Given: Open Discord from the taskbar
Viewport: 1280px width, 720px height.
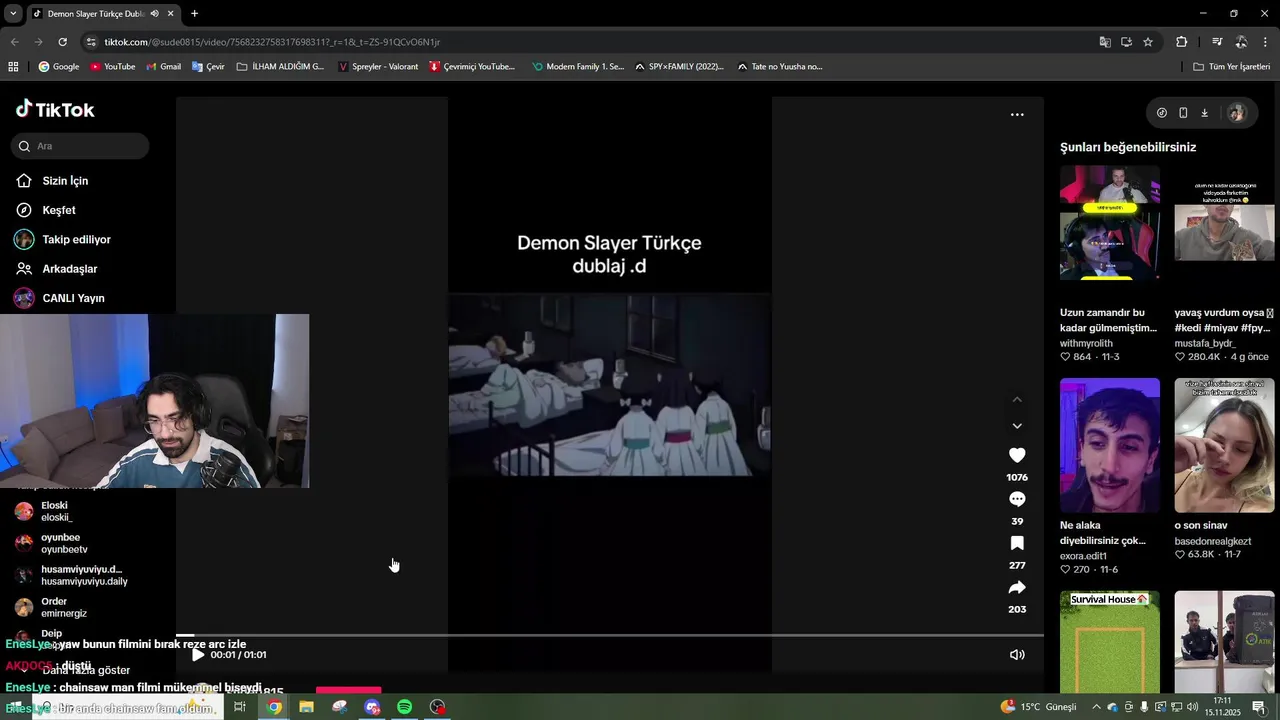Looking at the screenshot, I should pos(372,707).
